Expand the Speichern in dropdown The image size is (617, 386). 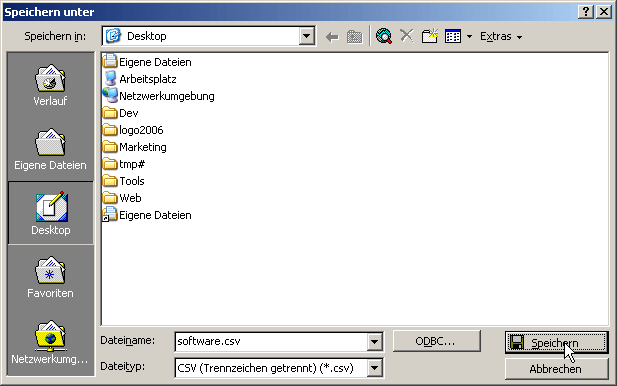pyautogui.click(x=306, y=36)
